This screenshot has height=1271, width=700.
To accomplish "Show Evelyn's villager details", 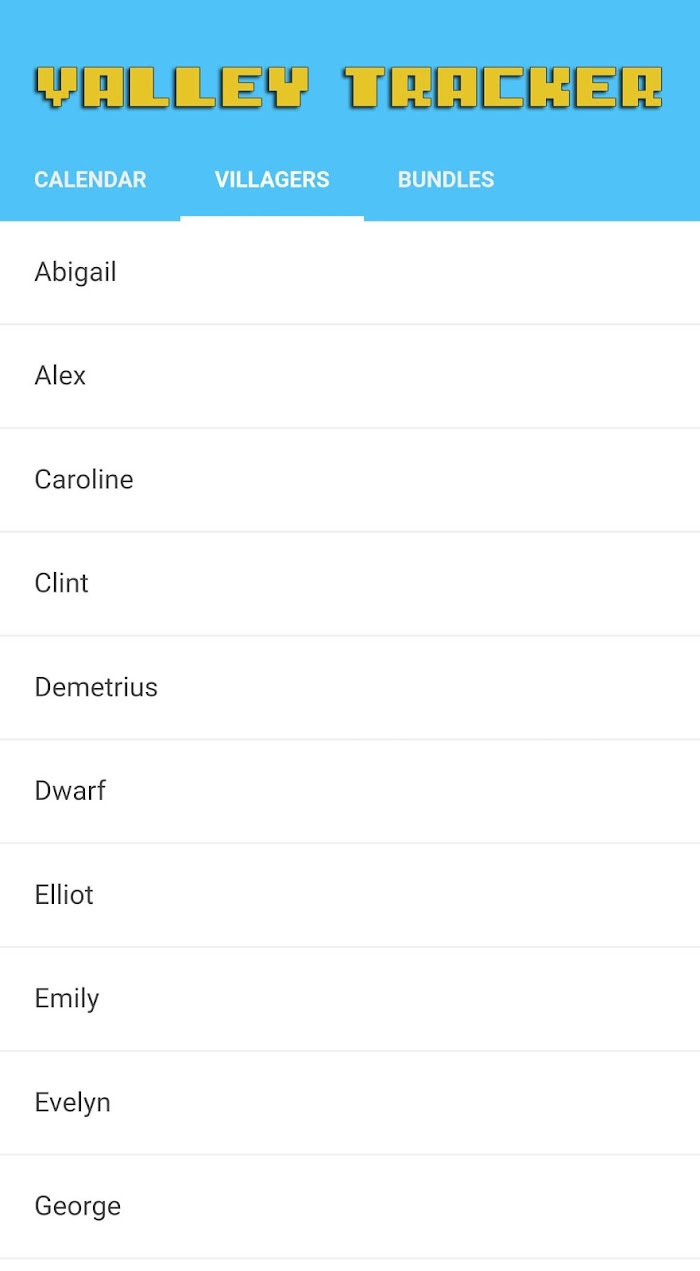I will (350, 1103).
